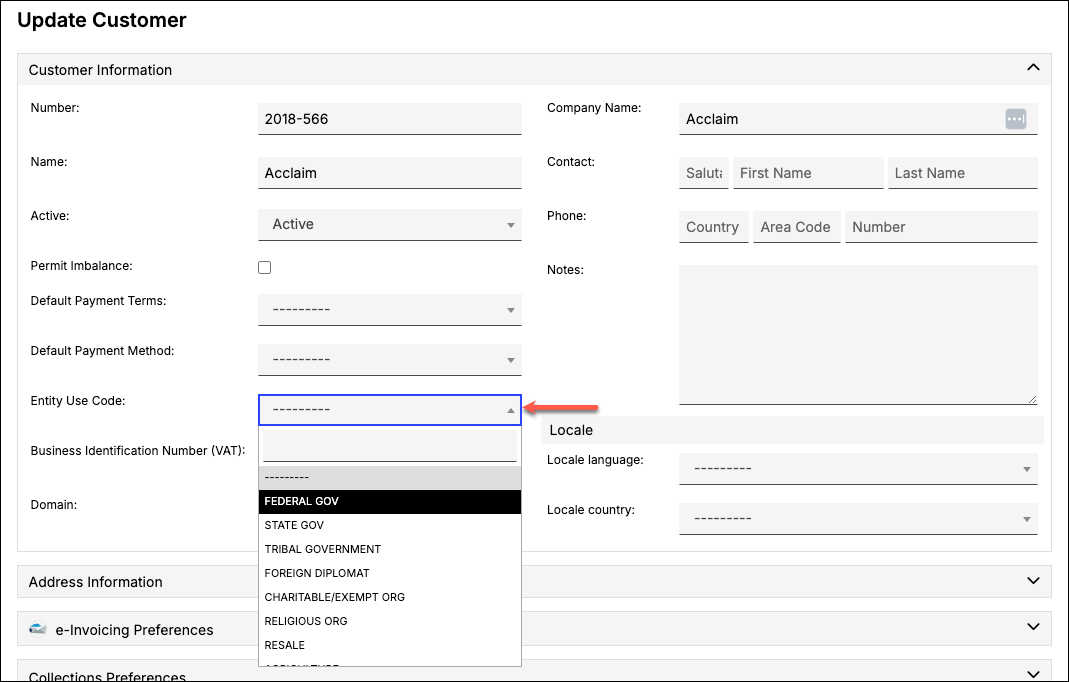Click the e-Invoicing Preferences header text
Screen dimensions: 1069x682
click(x=134, y=629)
